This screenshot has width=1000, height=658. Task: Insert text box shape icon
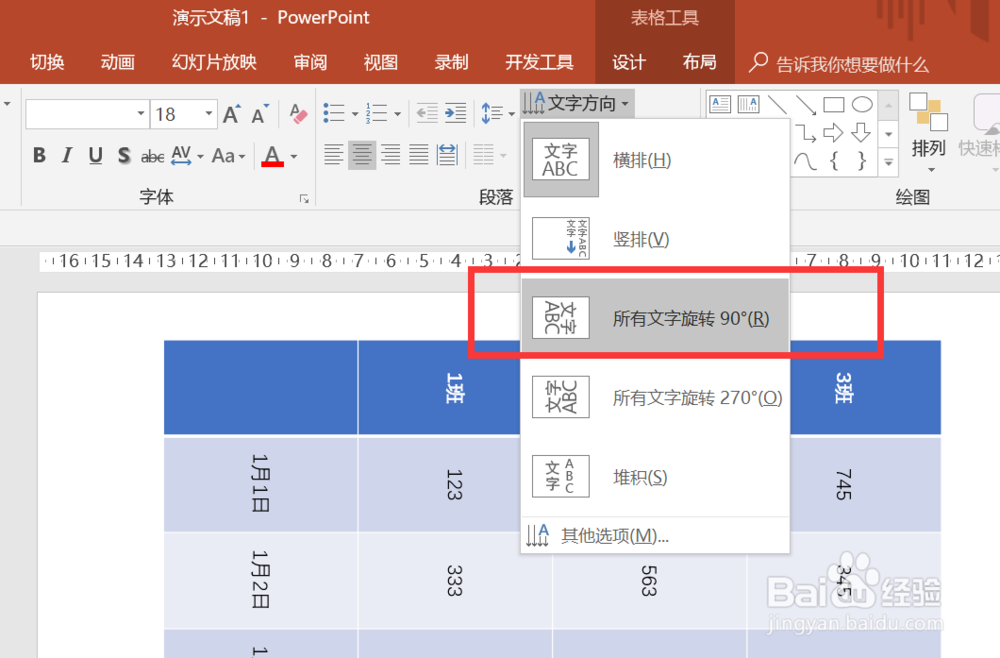[720, 104]
